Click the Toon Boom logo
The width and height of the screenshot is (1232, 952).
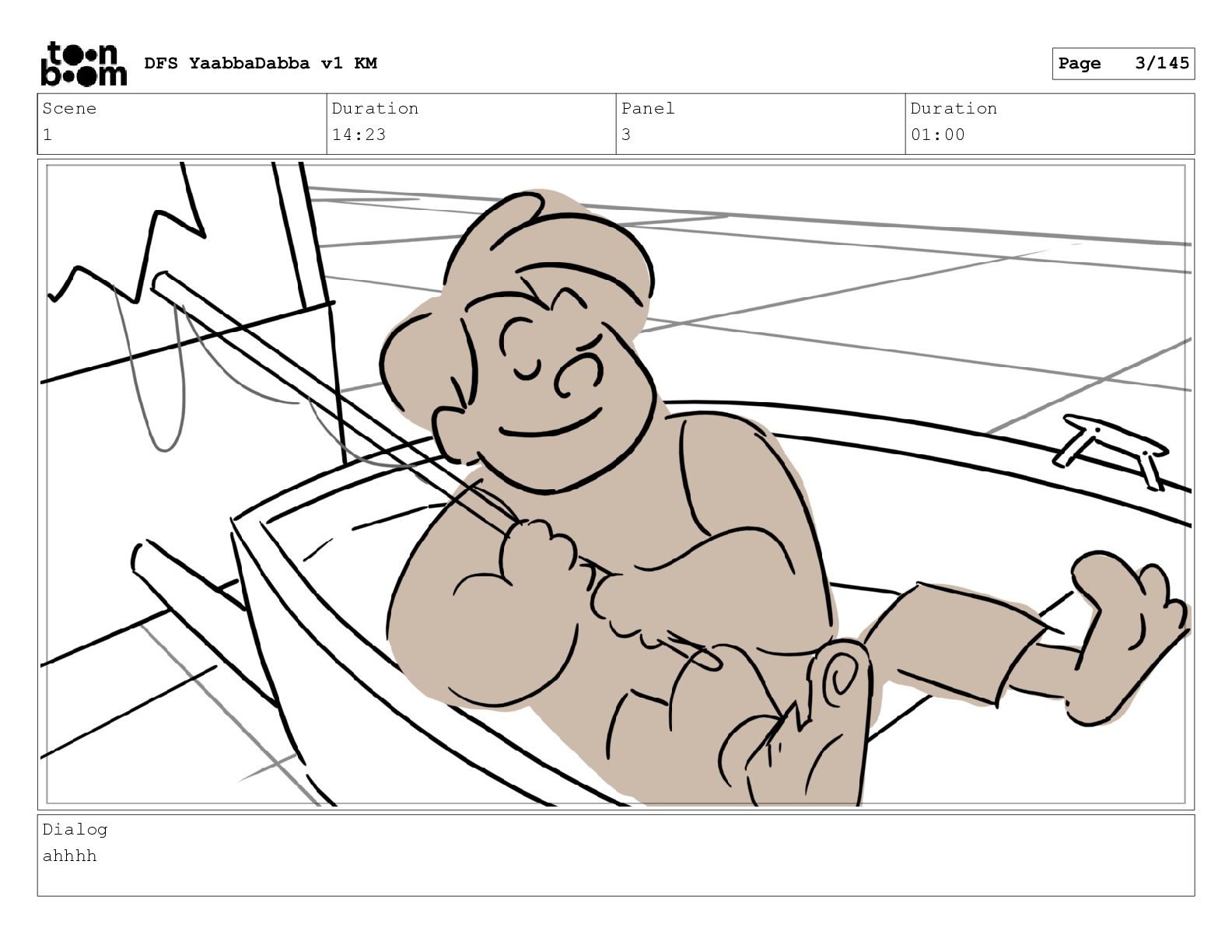click(83, 63)
